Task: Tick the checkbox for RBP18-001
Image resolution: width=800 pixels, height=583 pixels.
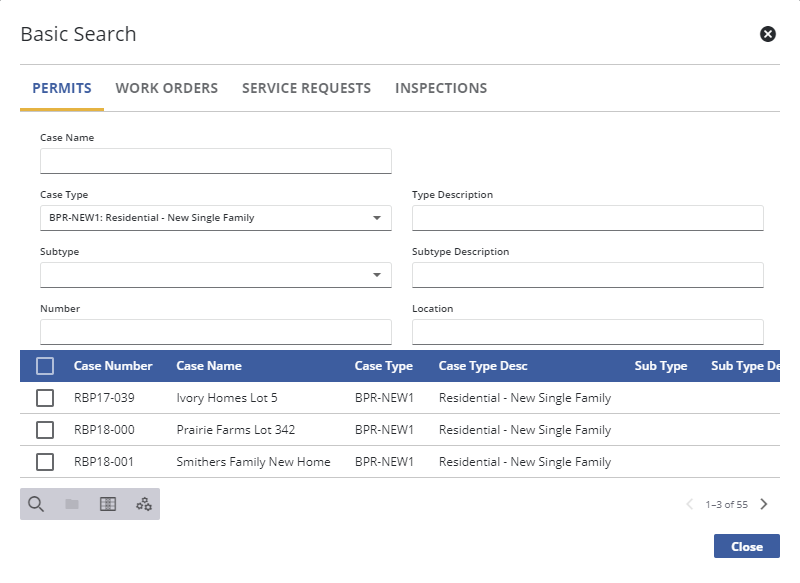Action: pyautogui.click(x=45, y=462)
